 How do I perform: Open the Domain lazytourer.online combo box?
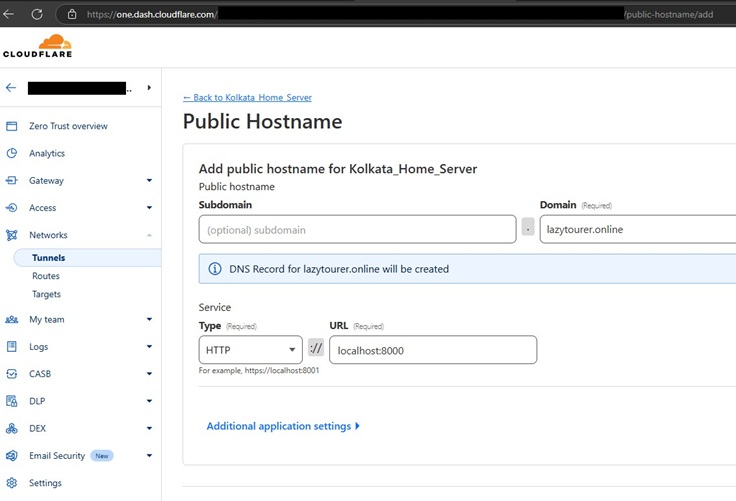[x=638, y=229]
